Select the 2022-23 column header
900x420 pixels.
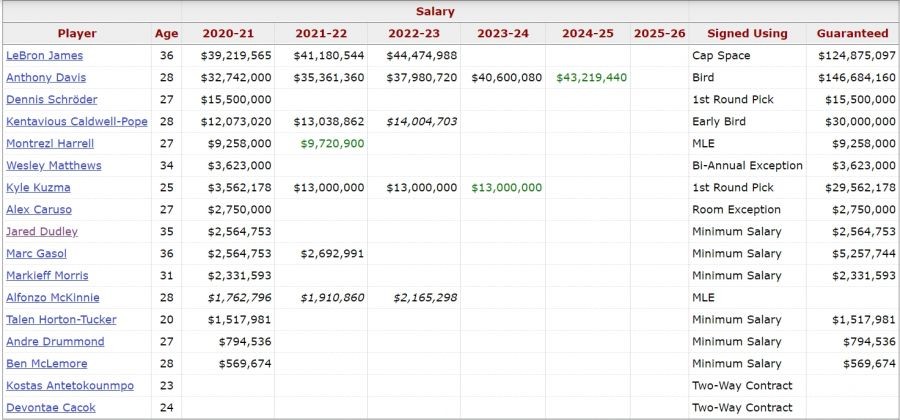(414, 33)
